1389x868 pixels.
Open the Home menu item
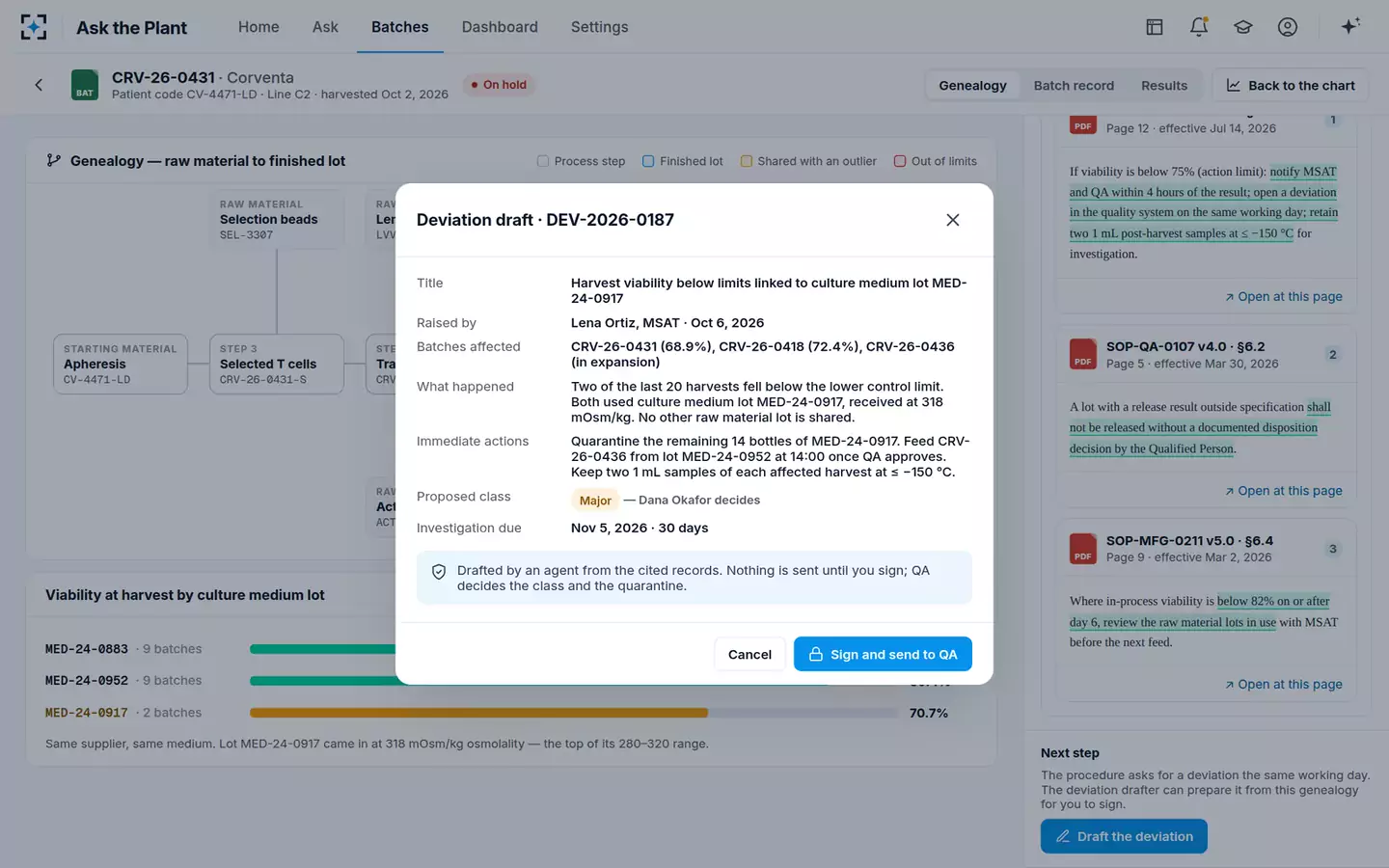click(x=259, y=27)
